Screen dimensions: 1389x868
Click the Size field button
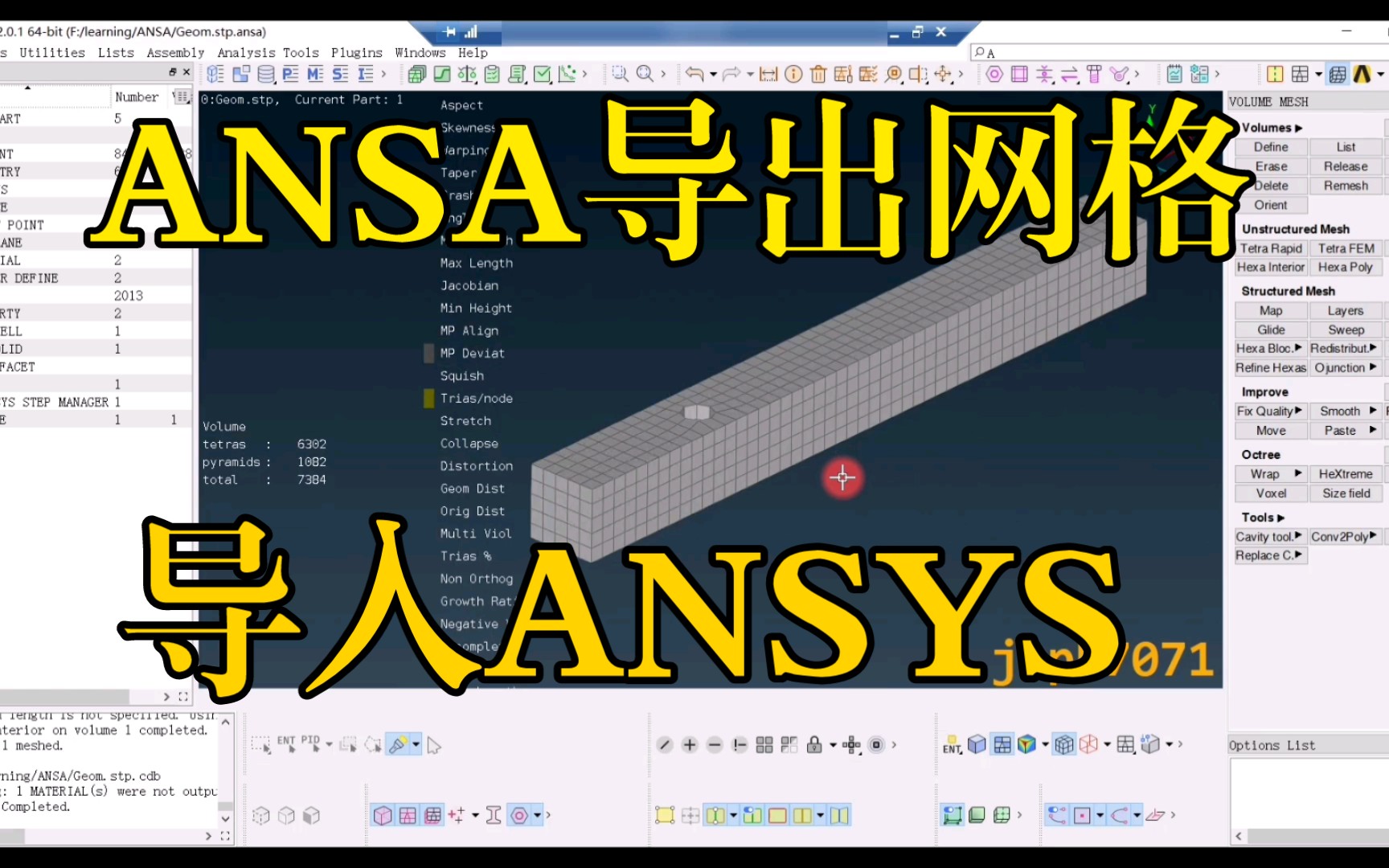(x=1346, y=493)
